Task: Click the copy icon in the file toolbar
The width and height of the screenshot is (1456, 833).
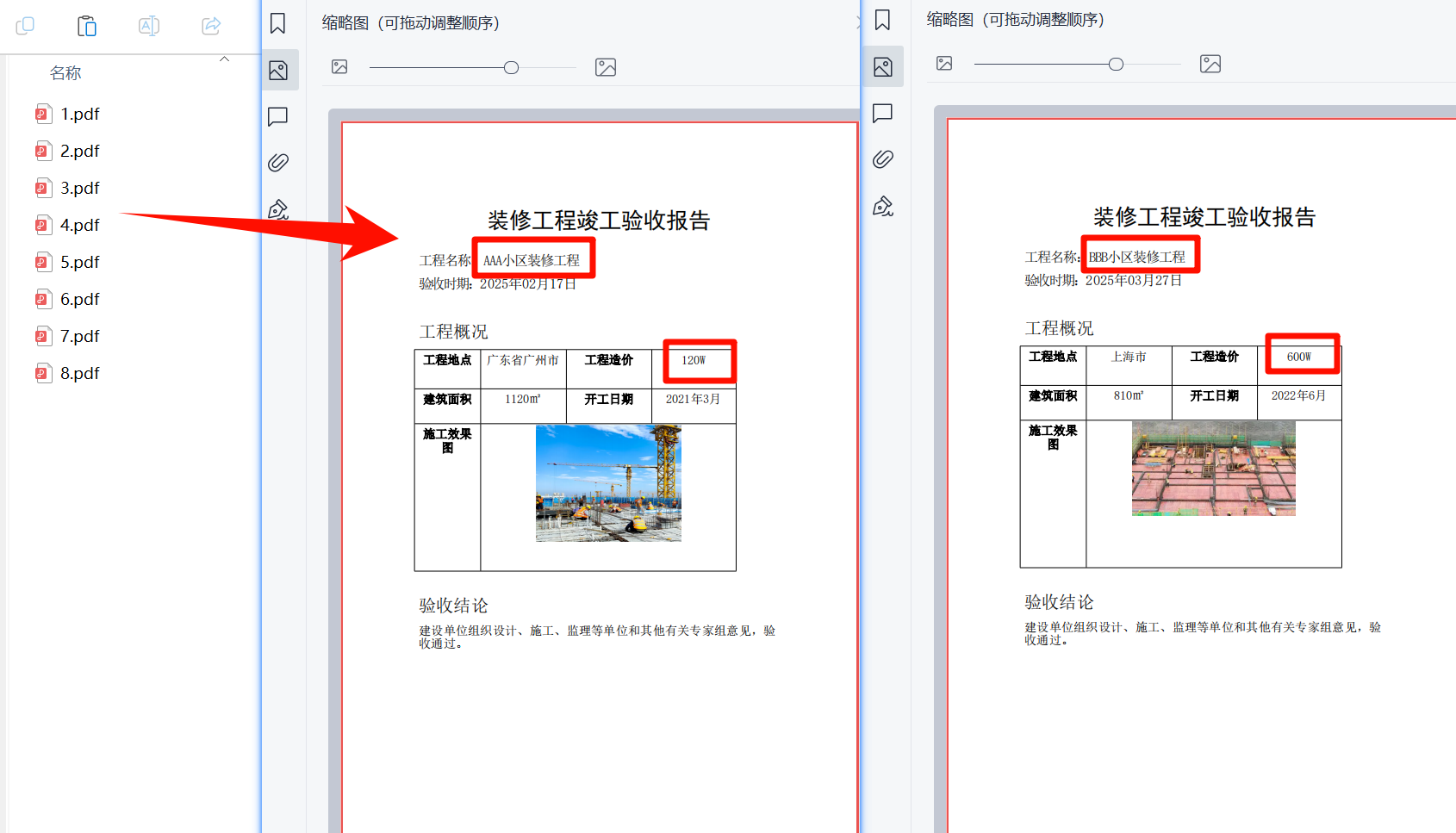Action: coord(24,26)
